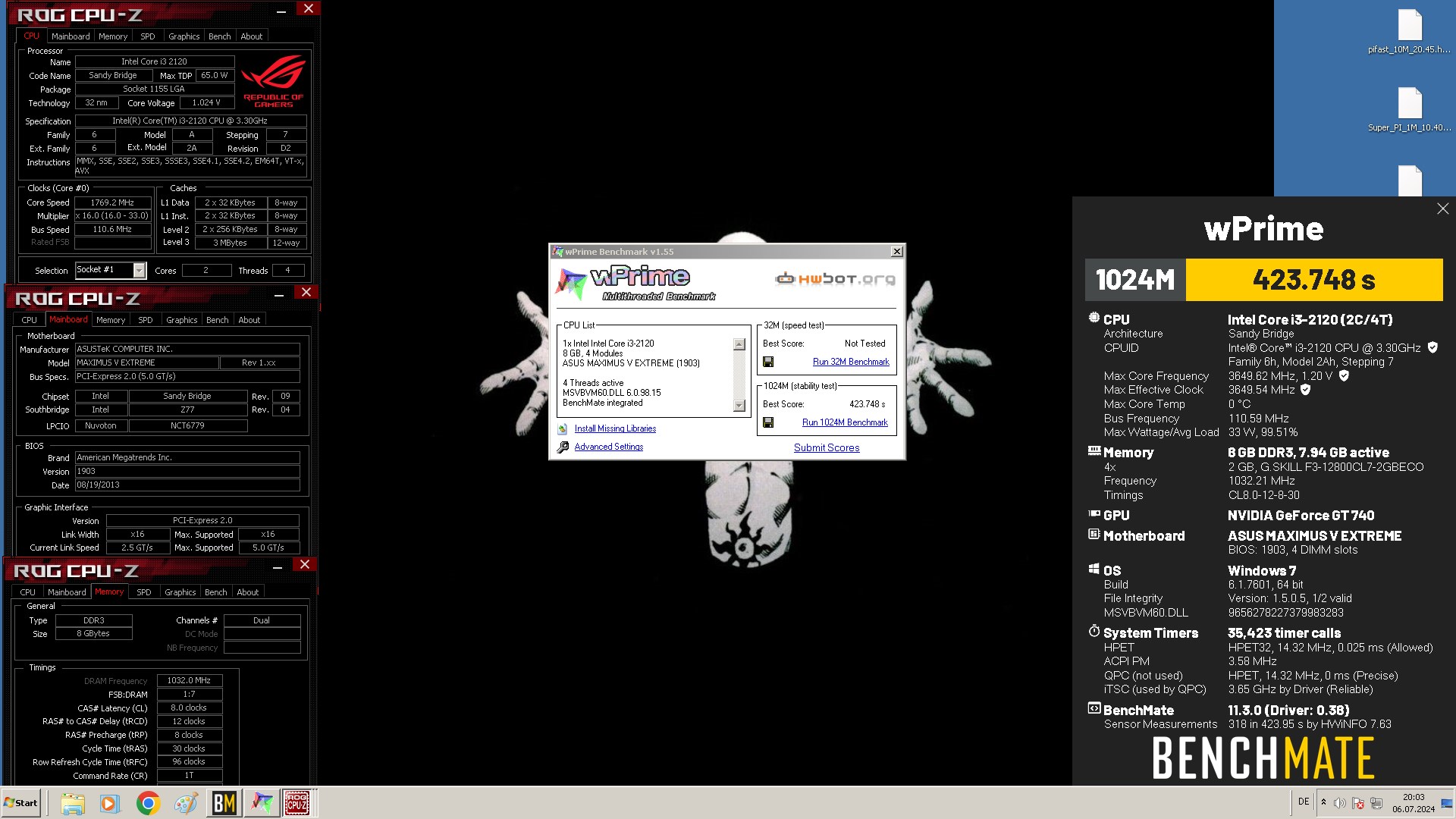Click the 1032.0 MHz DRAM Frequency field
The width and height of the screenshot is (1456, 819).
[x=189, y=681]
